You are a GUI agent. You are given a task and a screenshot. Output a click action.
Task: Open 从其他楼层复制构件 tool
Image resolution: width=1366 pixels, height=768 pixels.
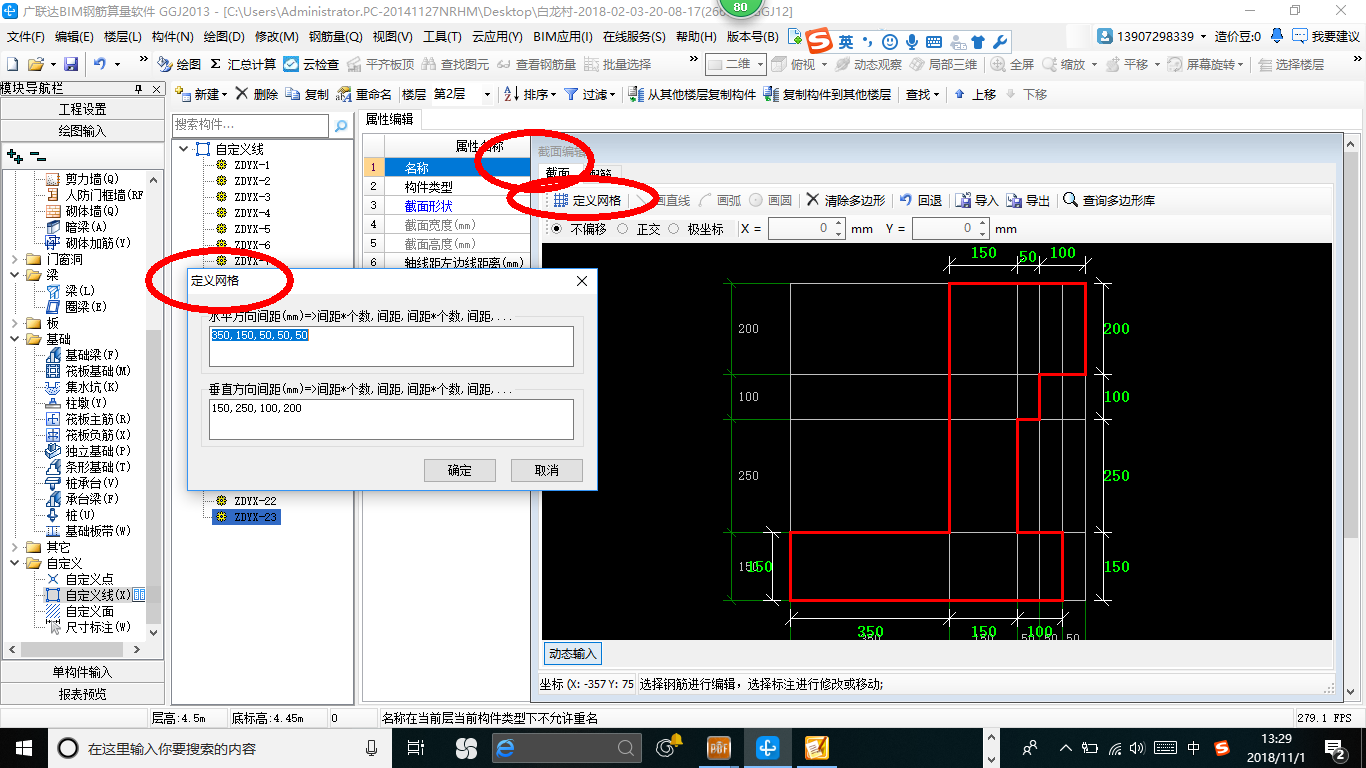click(692, 94)
